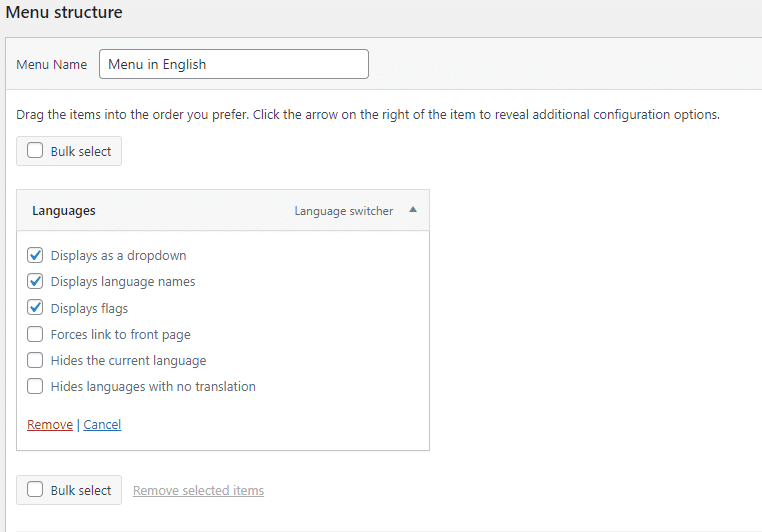Check the Hides the current language checkbox
The height and width of the screenshot is (532, 762).
tap(35, 360)
